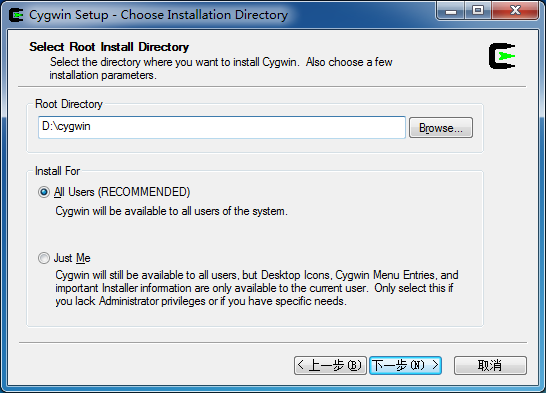This screenshot has width=546, height=393.
Task: Click the 'Select Root Install Directory' heading
Action: [109, 47]
